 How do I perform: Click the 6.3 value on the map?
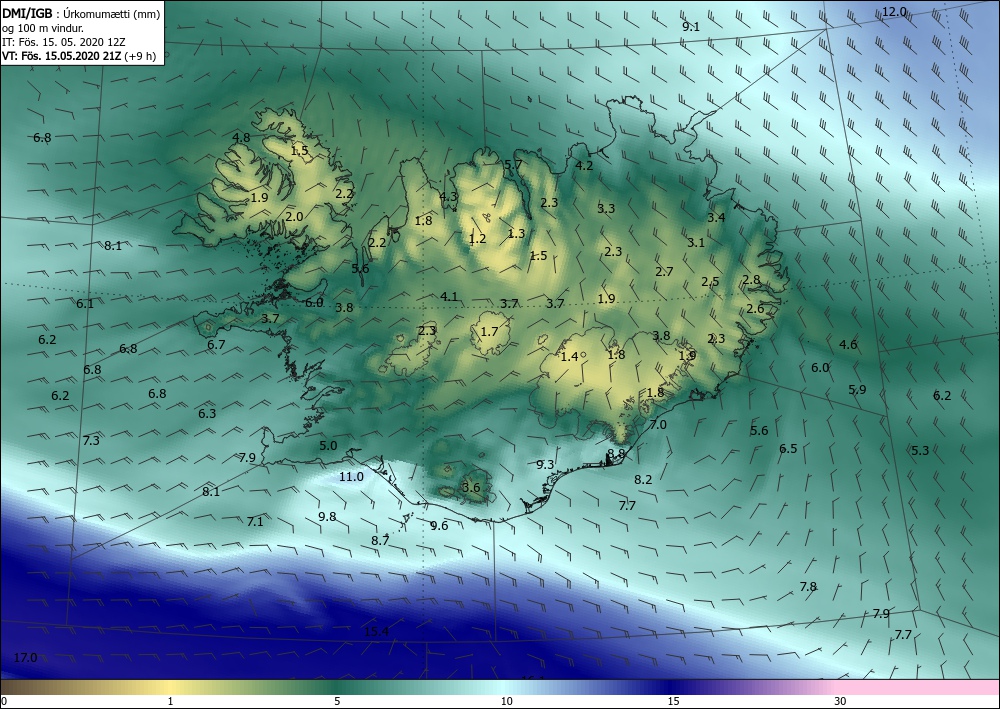pyautogui.click(x=207, y=414)
